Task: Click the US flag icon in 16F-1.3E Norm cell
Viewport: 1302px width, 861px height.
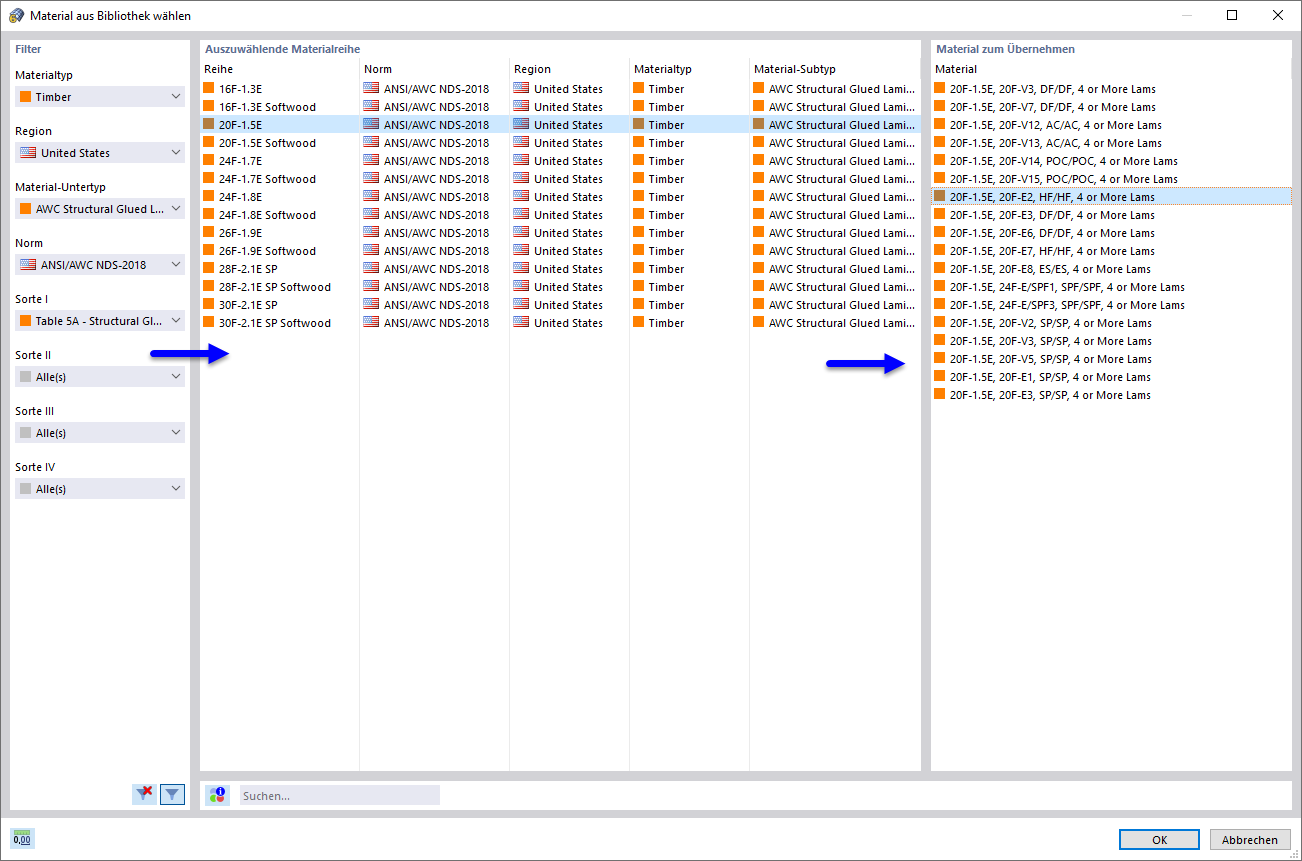Action: tap(371, 88)
